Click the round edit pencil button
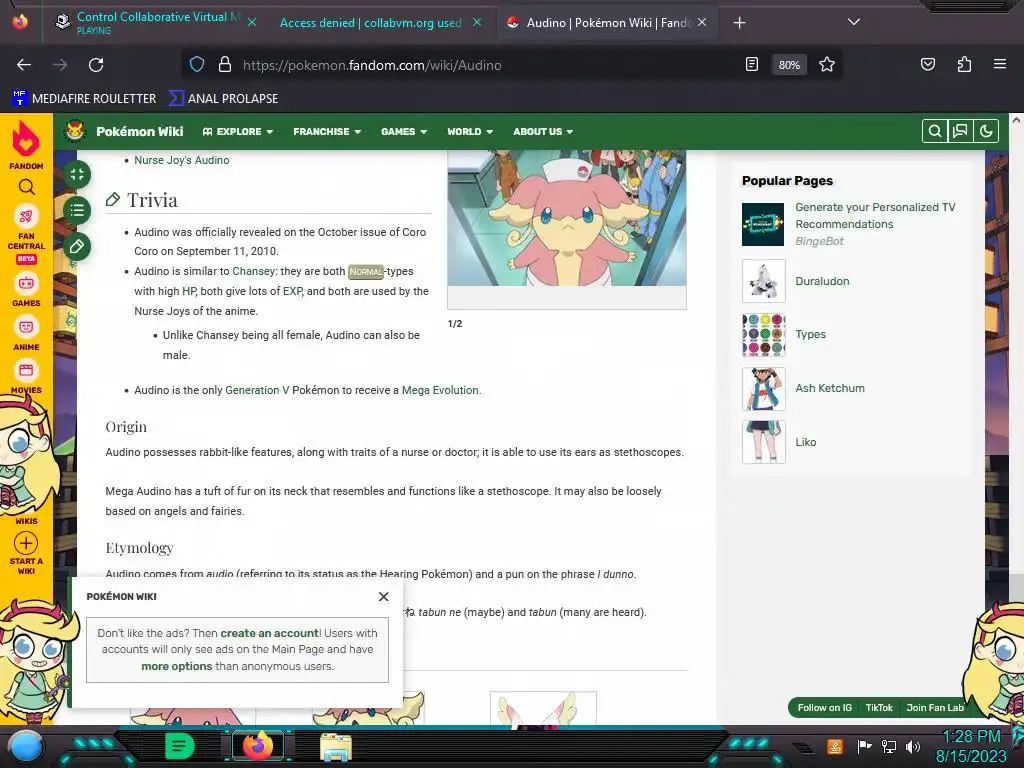 77,246
